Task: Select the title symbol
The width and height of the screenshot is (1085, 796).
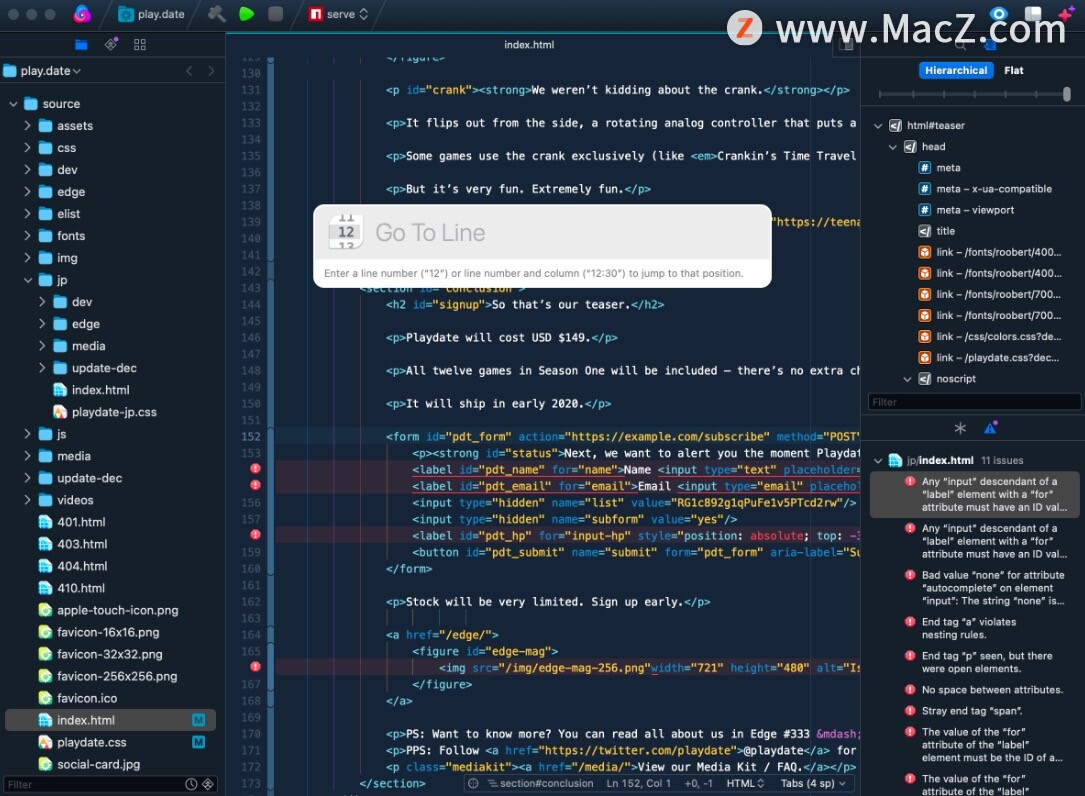Action: point(945,231)
